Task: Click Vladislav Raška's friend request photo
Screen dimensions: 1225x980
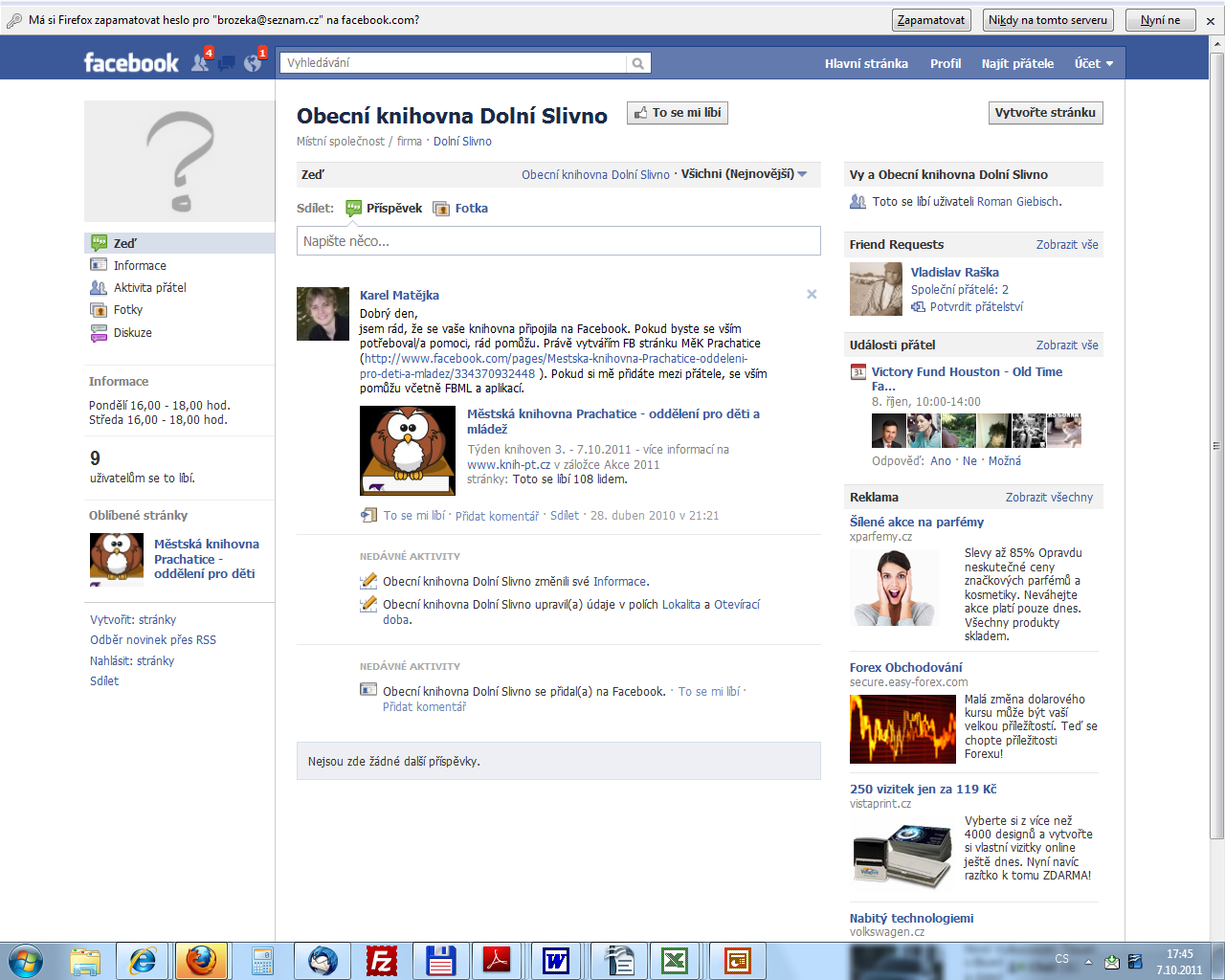Action: pos(876,289)
